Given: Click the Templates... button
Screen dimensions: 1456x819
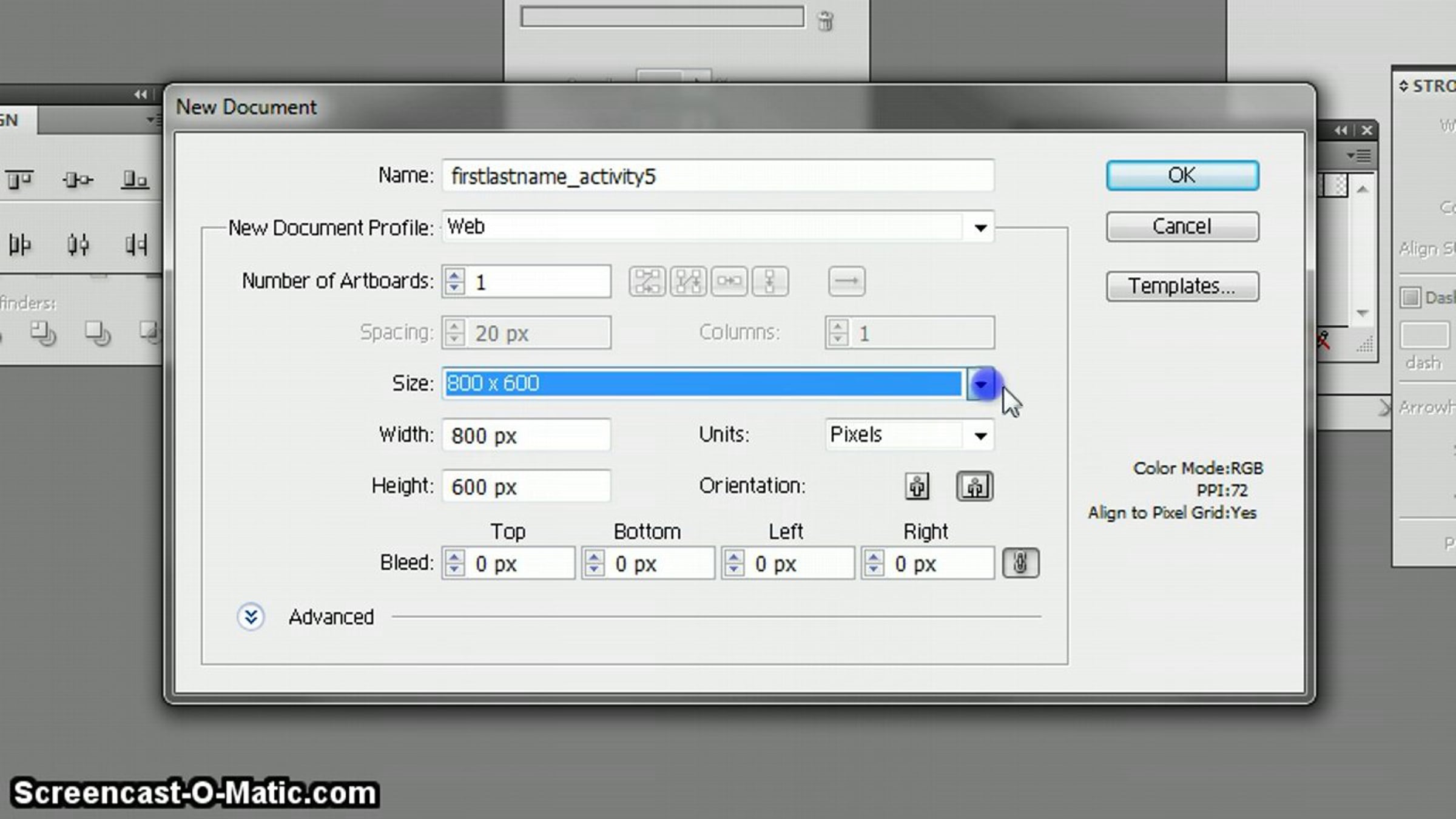Looking at the screenshot, I should (1182, 286).
